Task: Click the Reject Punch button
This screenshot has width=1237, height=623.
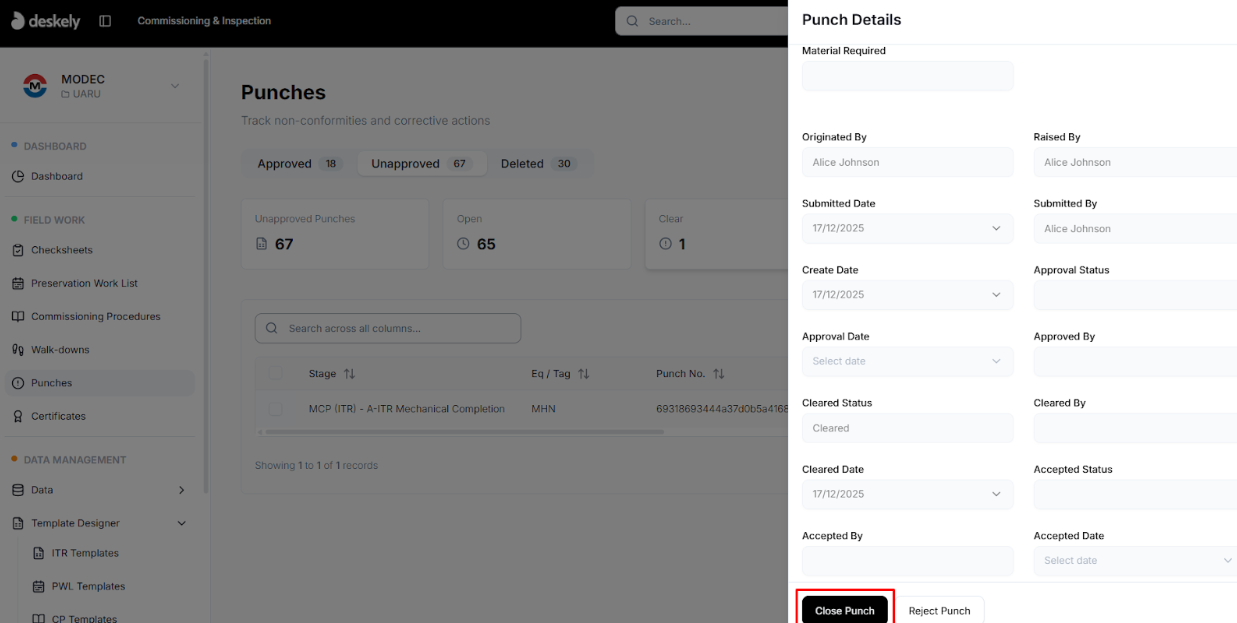Action: pyautogui.click(x=939, y=610)
